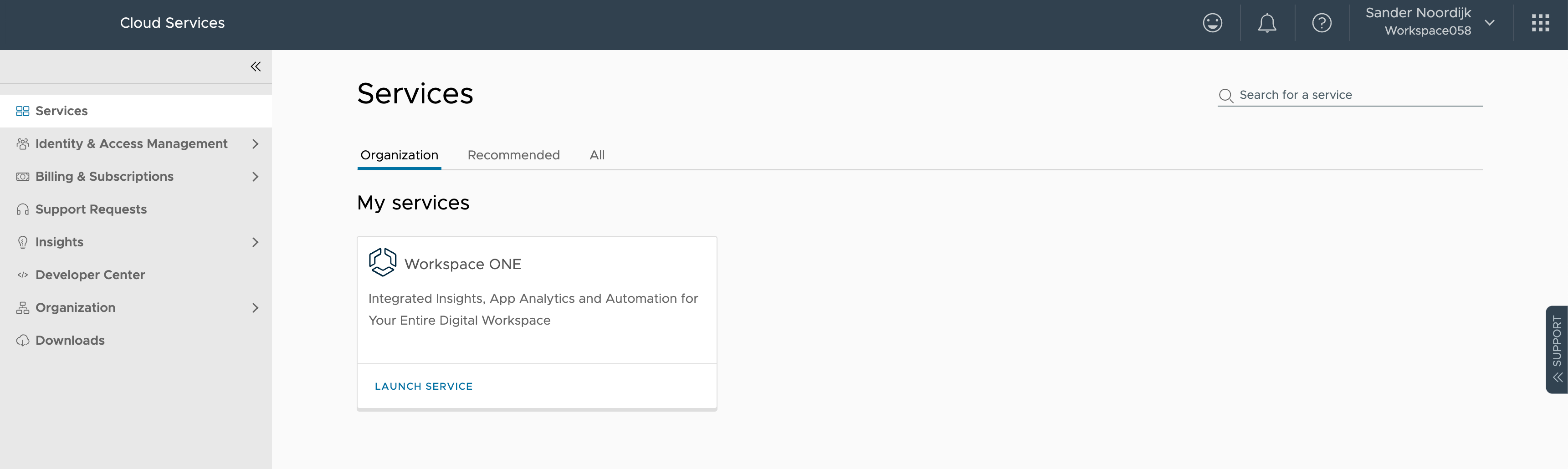Expand the Insights menu
Screen dimensions: 1568x469
(x=255, y=241)
